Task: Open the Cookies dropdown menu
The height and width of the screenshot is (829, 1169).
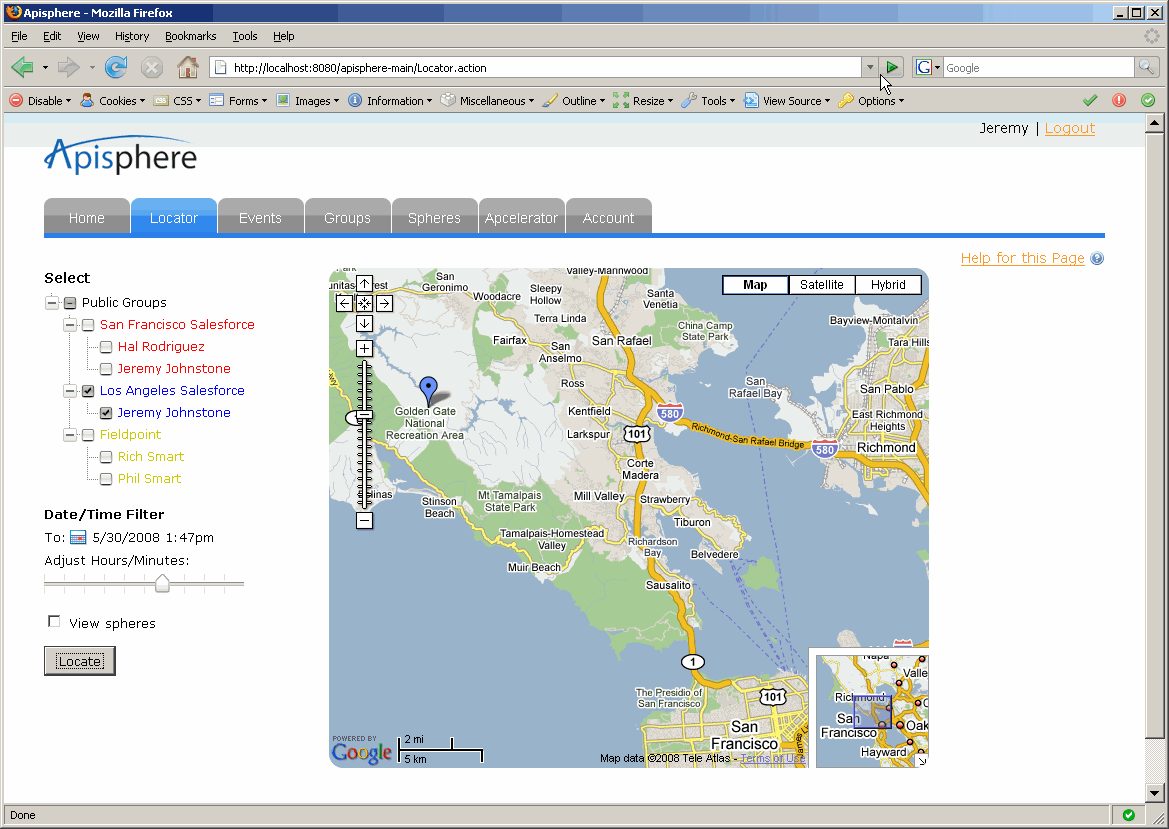Action: pyautogui.click(x=113, y=101)
